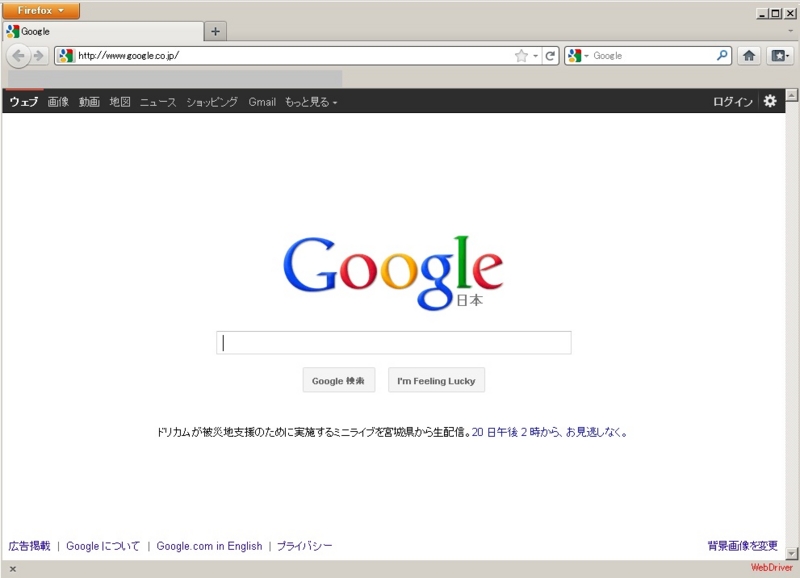This screenshot has width=800, height=578.
Task: Open the search engine selector dropdown
Action: click(x=585, y=56)
